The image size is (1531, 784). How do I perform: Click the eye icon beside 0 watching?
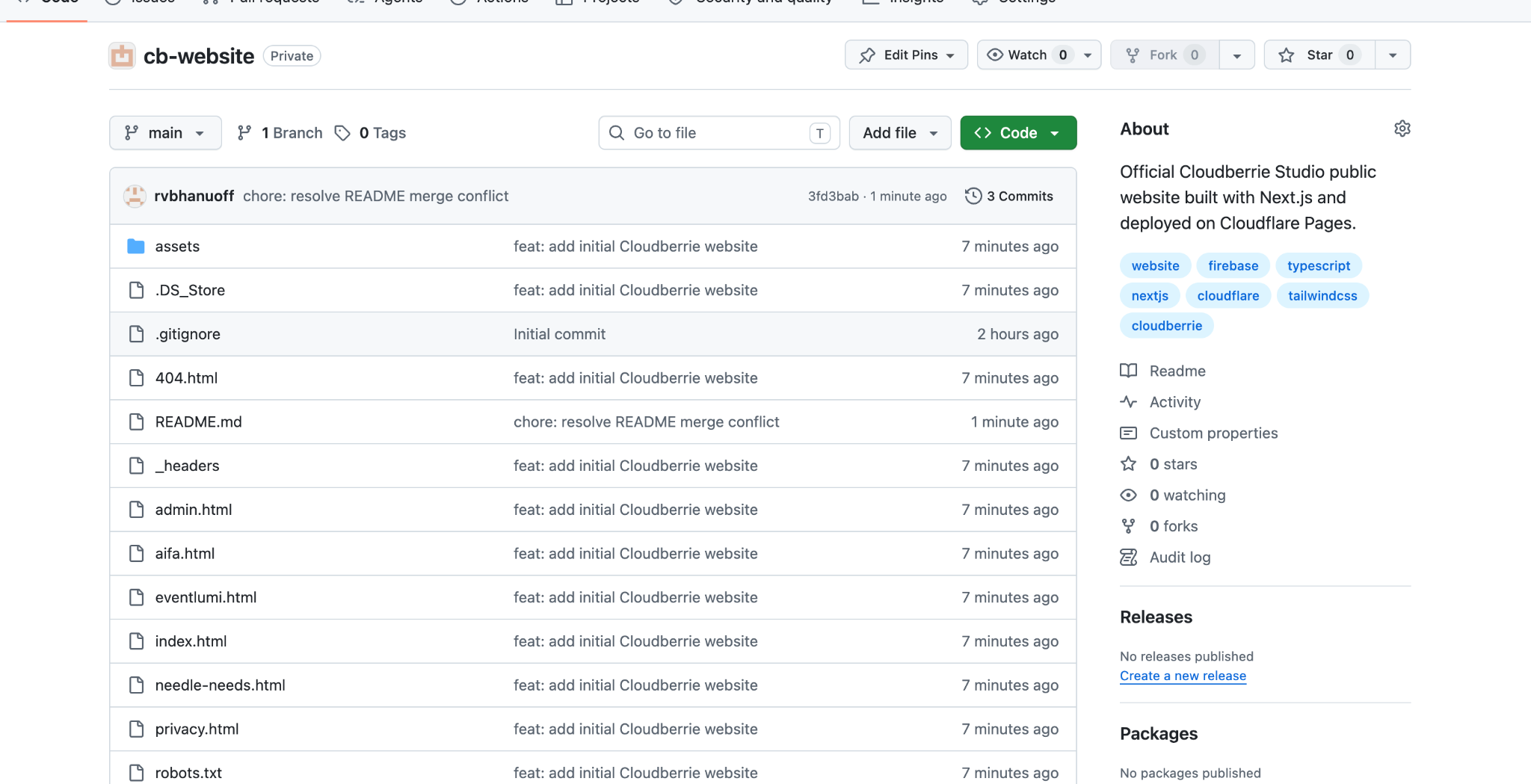[x=1129, y=495]
